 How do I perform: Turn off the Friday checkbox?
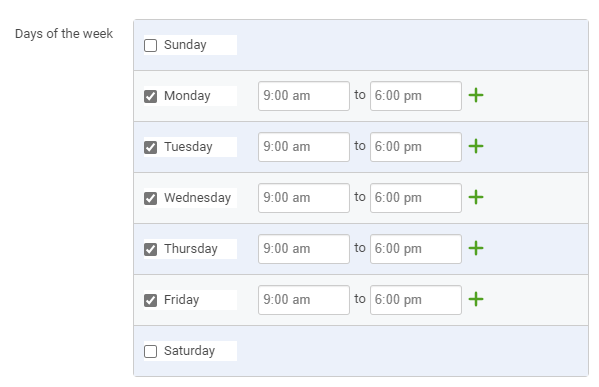point(151,300)
